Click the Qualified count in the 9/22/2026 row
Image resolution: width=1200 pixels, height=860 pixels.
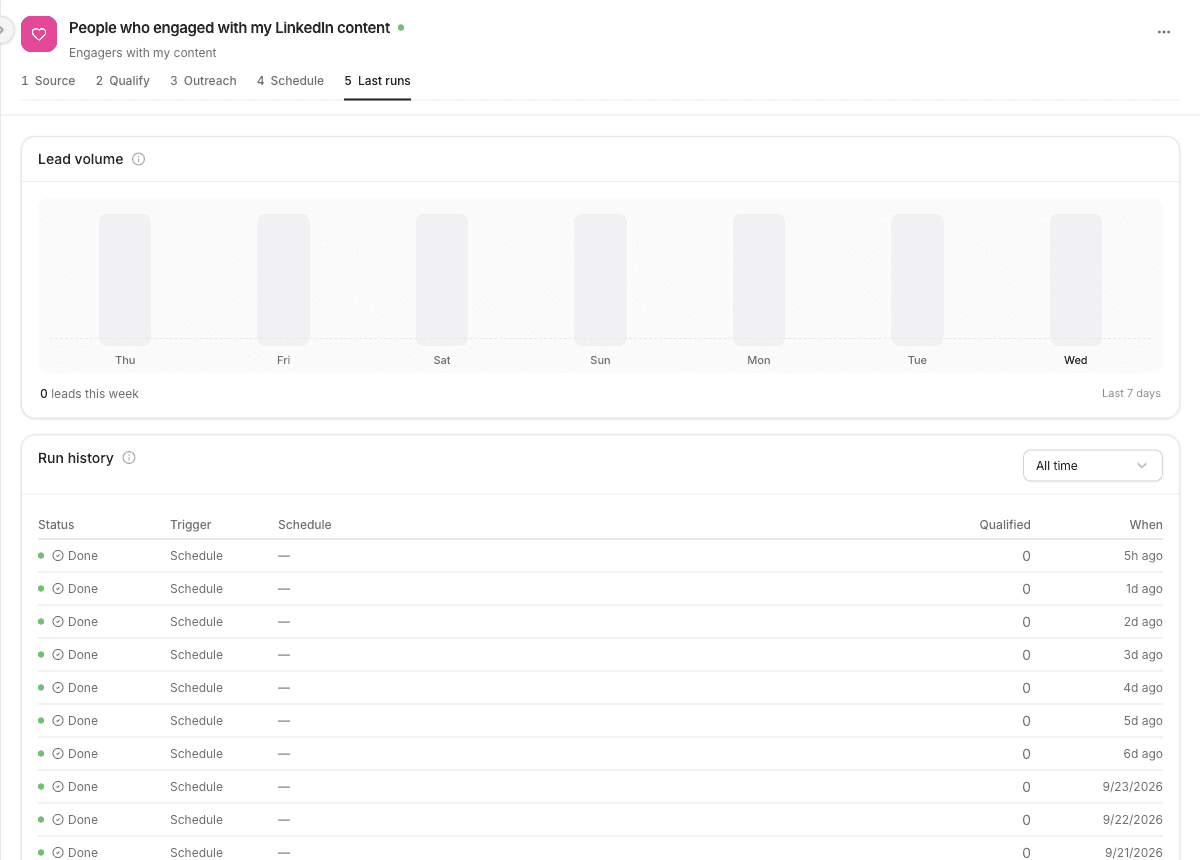pyautogui.click(x=1026, y=820)
